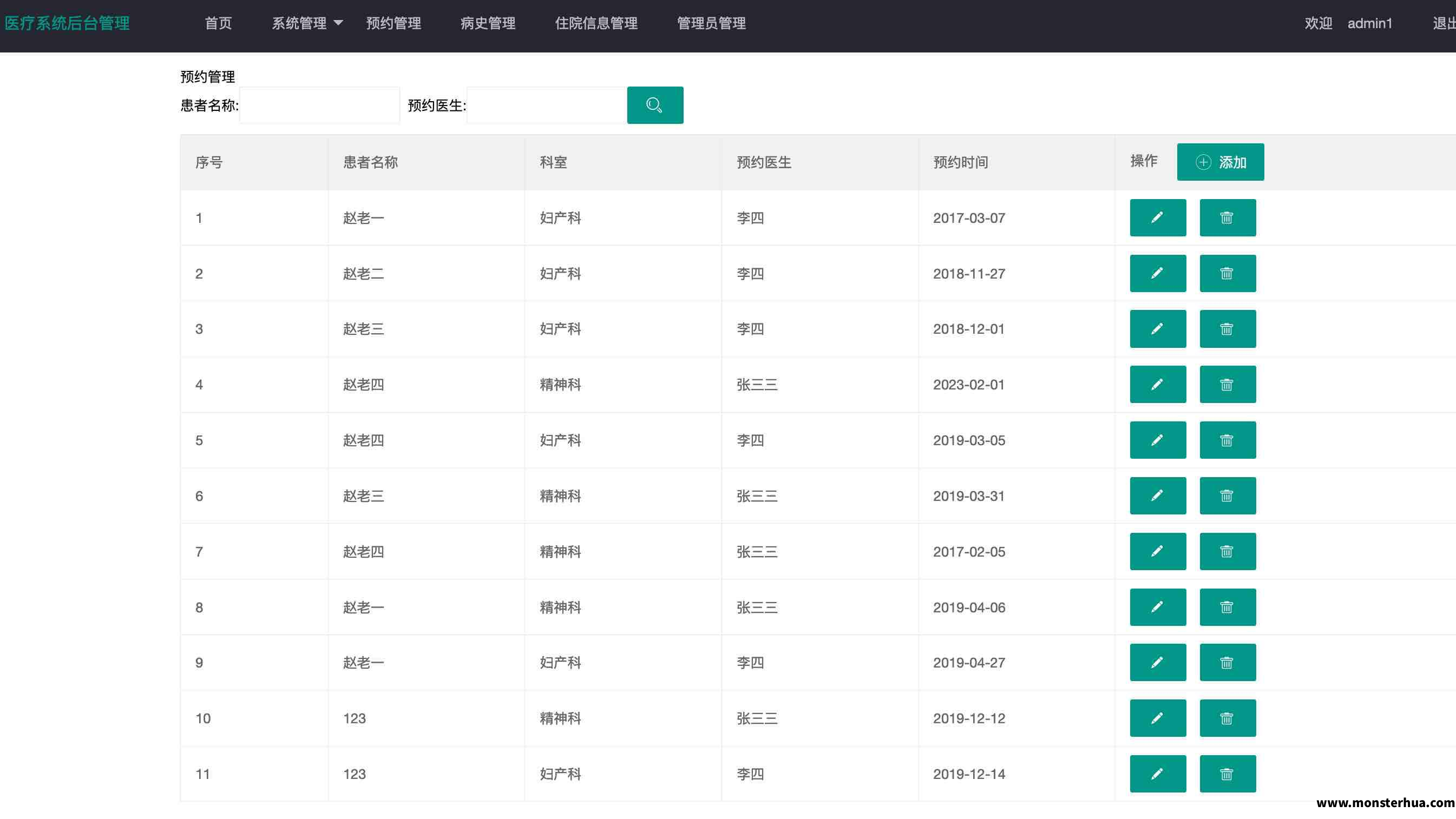
Task: Edit row 6 appointment dated 2019-03-31
Action: [x=1158, y=496]
